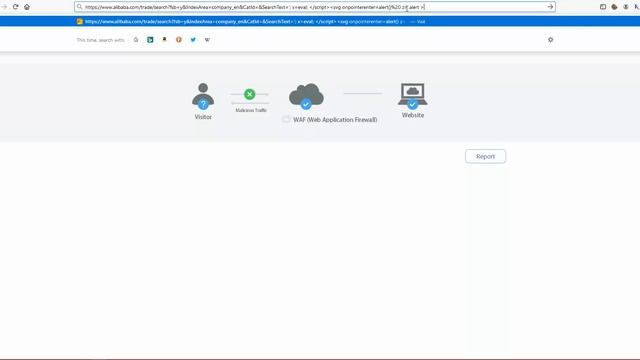640x360 pixels.
Task: Click the green malicious traffic blocked icon
Action: point(250,94)
